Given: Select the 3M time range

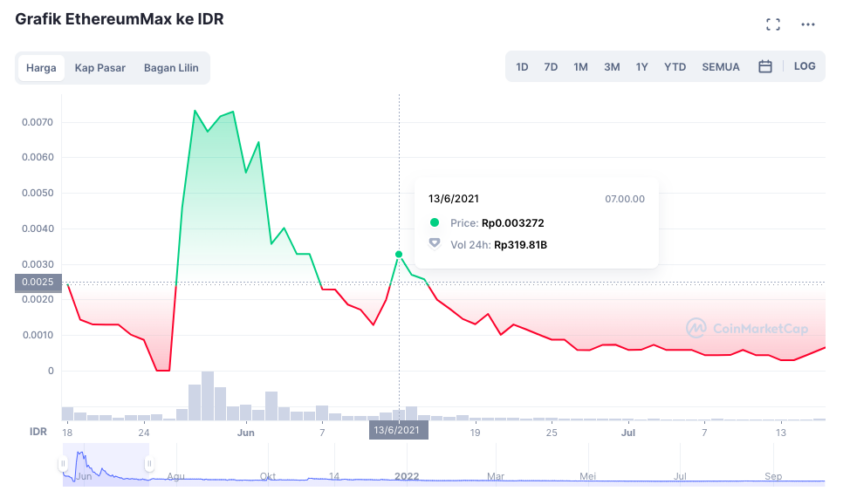Looking at the screenshot, I should point(611,67).
